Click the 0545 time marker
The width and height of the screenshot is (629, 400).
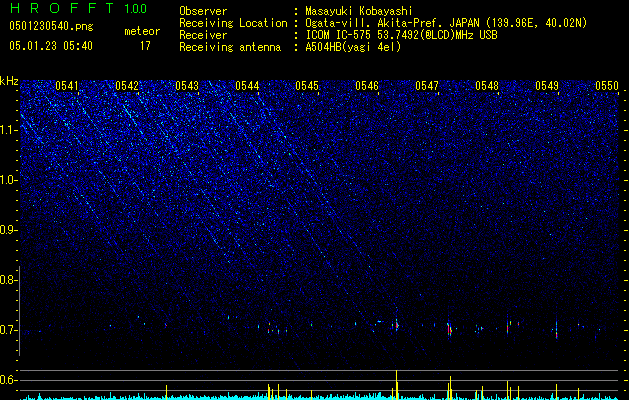coord(307,86)
